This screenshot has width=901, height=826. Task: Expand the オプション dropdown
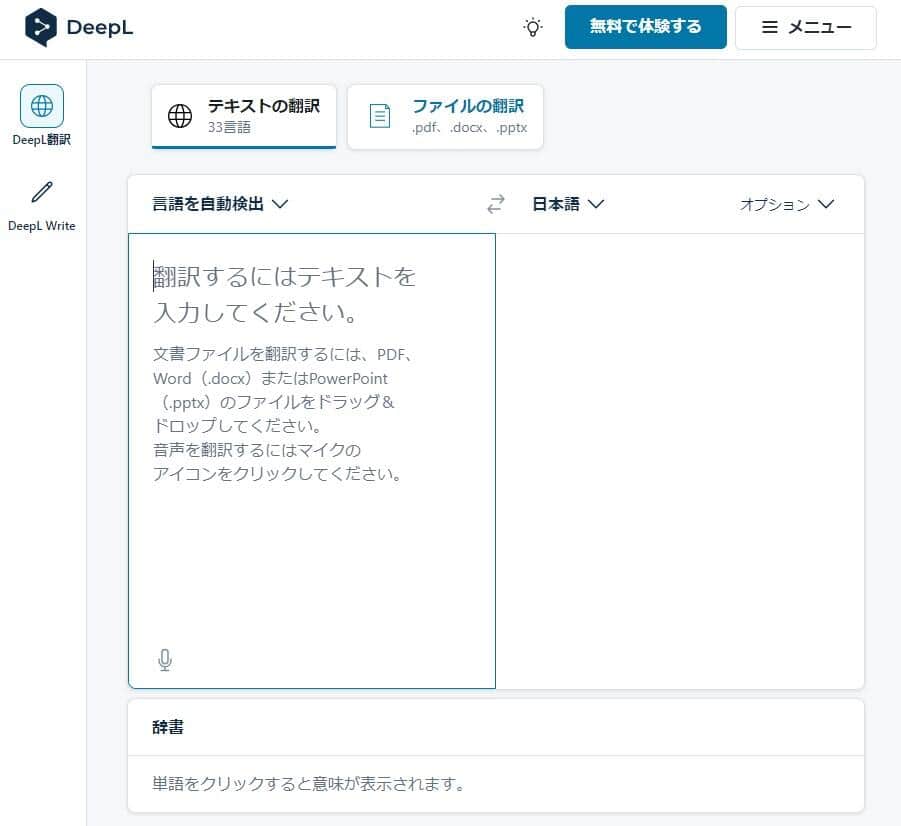[x=786, y=204]
